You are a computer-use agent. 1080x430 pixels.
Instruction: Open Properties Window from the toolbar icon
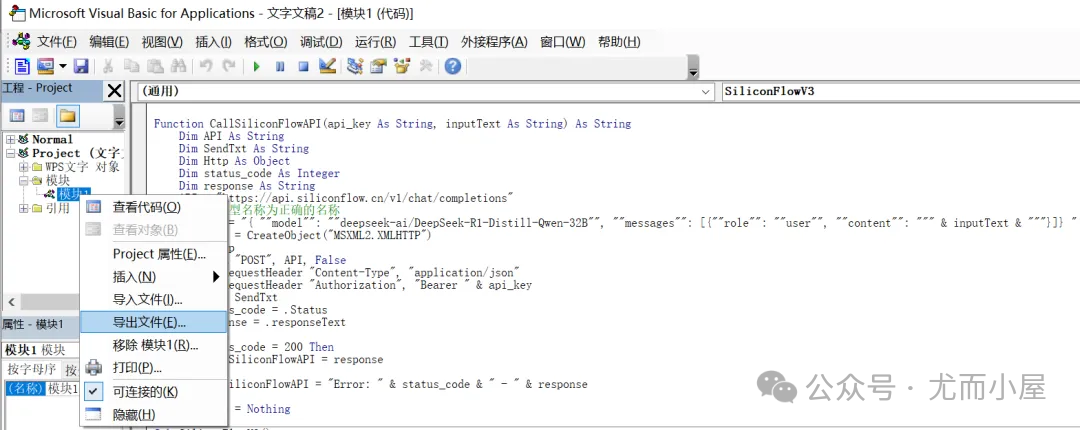(378, 66)
